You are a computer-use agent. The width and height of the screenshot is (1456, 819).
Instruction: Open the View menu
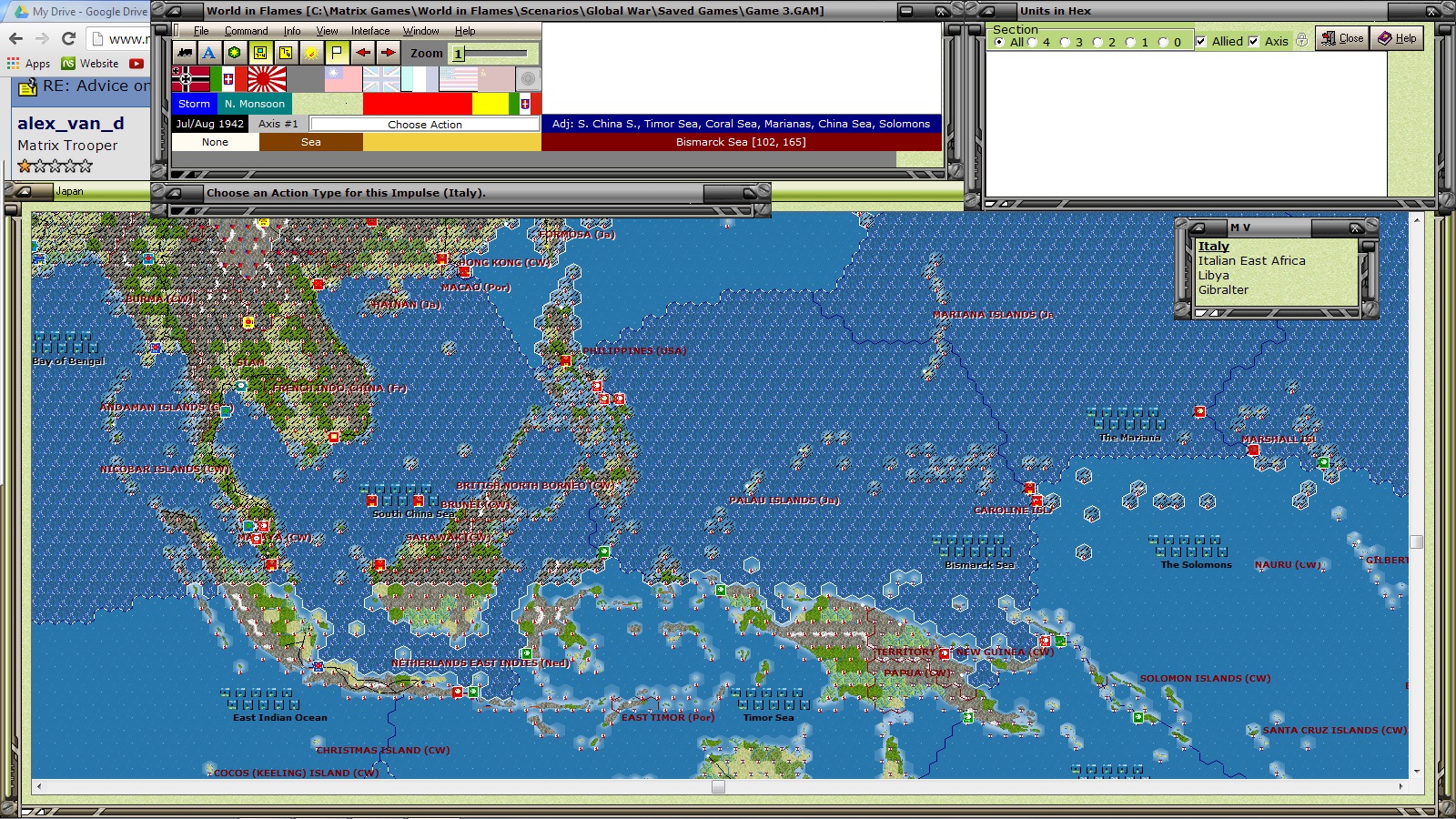(327, 31)
